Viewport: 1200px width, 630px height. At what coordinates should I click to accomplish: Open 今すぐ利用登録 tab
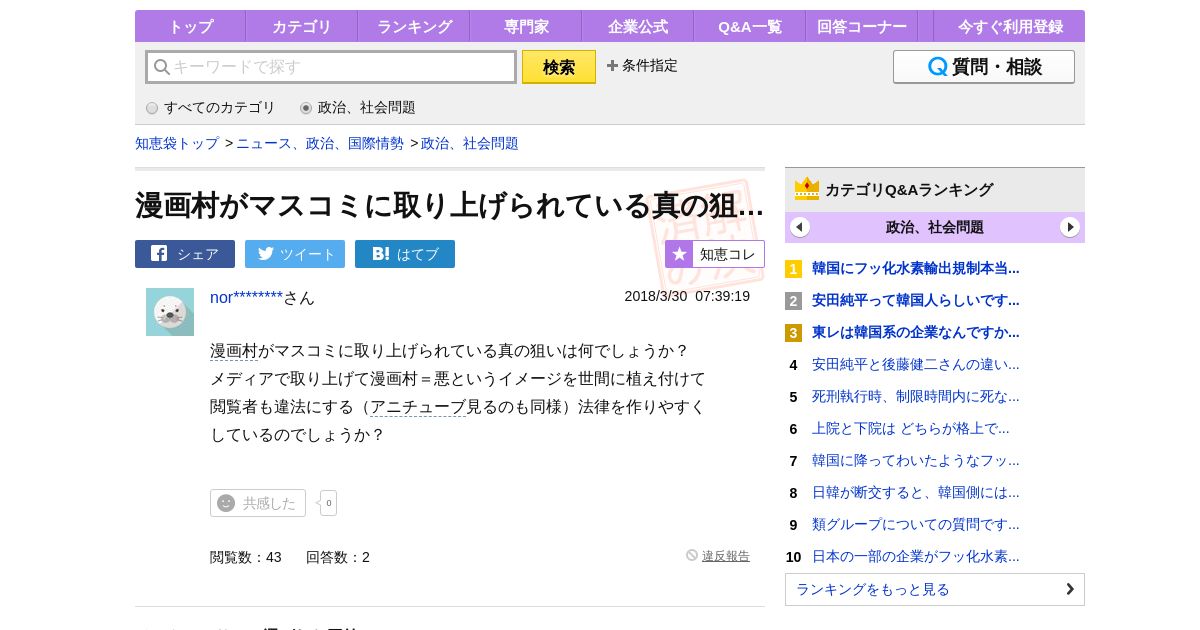click(x=1010, y=27)
